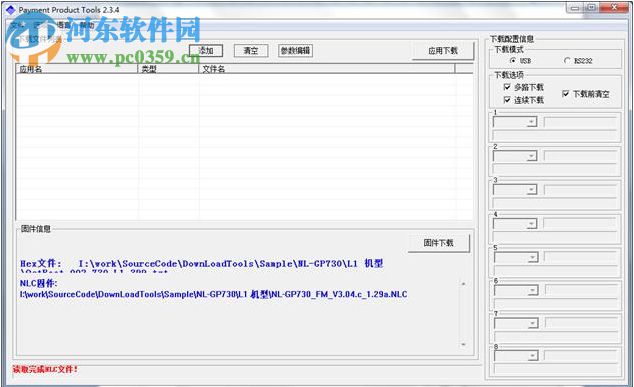The height and width of the screenshot is (387, 634).
Task: Click the text field beside slot 1 dropdown
Action: (x=580, y=122)
